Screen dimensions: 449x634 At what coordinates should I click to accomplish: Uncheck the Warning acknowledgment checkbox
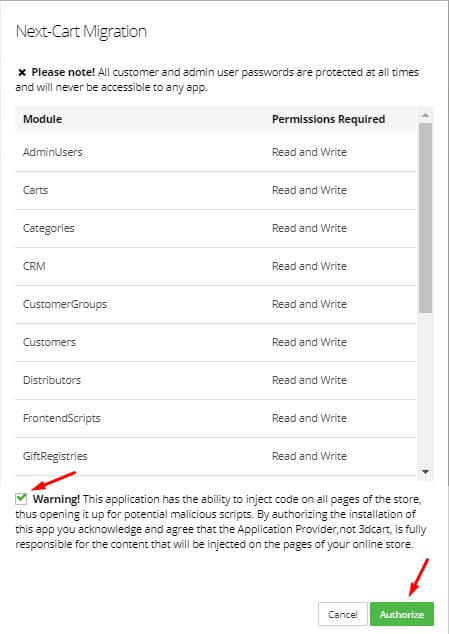tap(21, 499)
